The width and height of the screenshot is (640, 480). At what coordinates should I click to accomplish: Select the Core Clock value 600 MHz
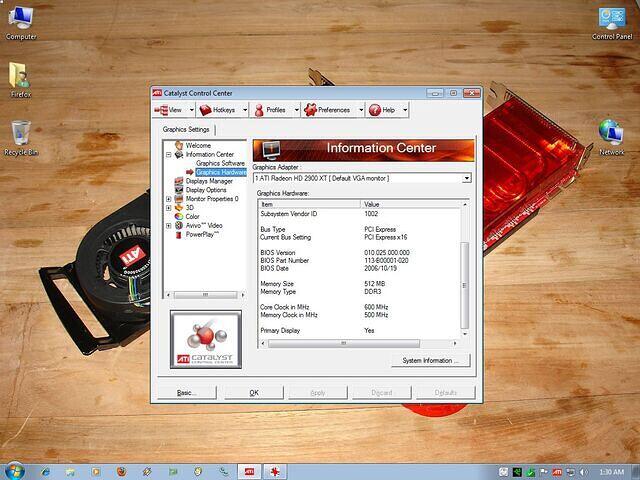click(376, 307)
